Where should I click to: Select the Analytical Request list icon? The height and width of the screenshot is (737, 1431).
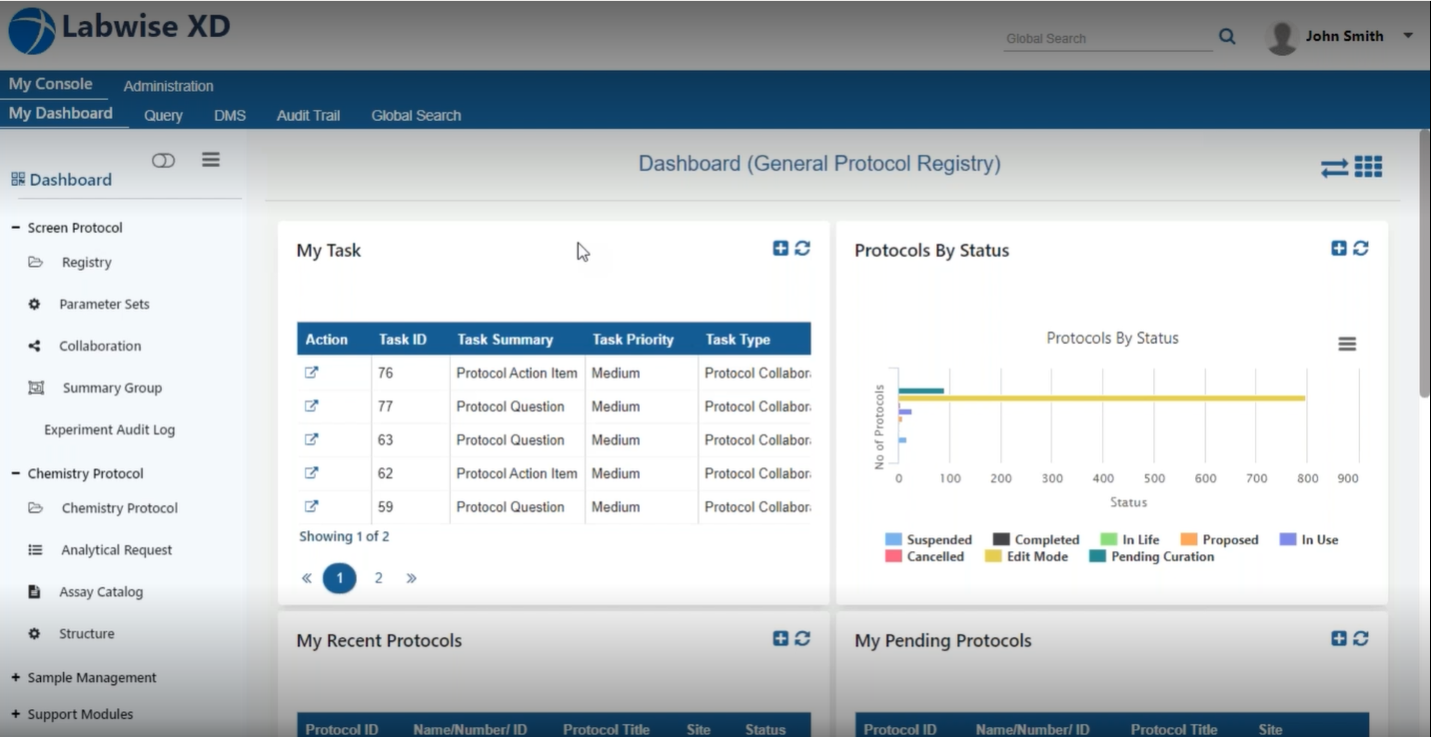tap(33, 550)
